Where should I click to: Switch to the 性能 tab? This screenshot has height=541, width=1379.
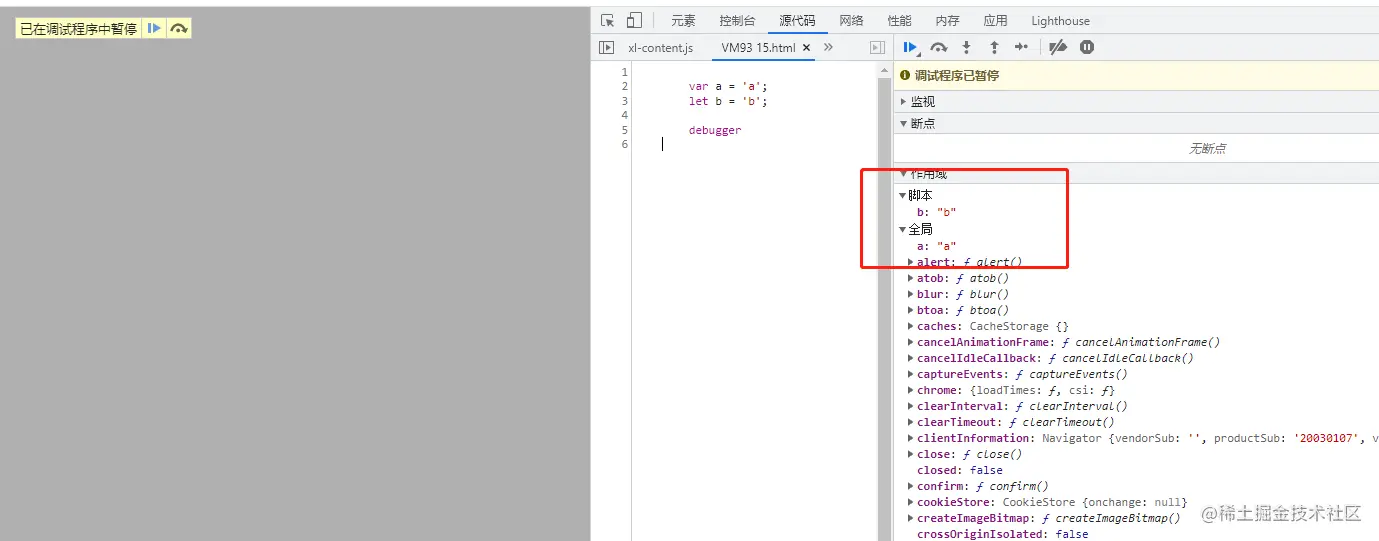pos(899,20)
